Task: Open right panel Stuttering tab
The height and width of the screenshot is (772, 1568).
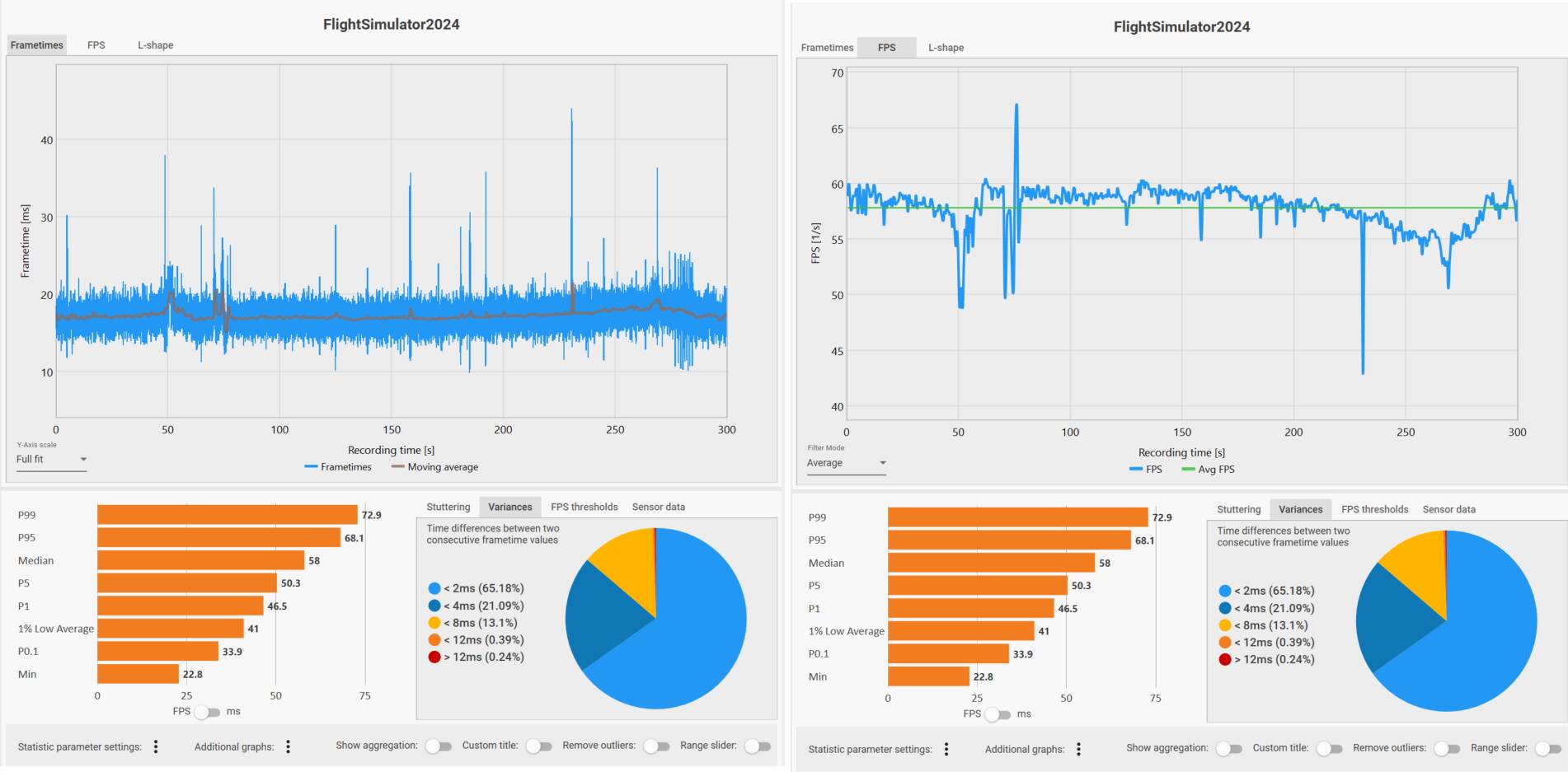Action: [x=1239, y=509]
